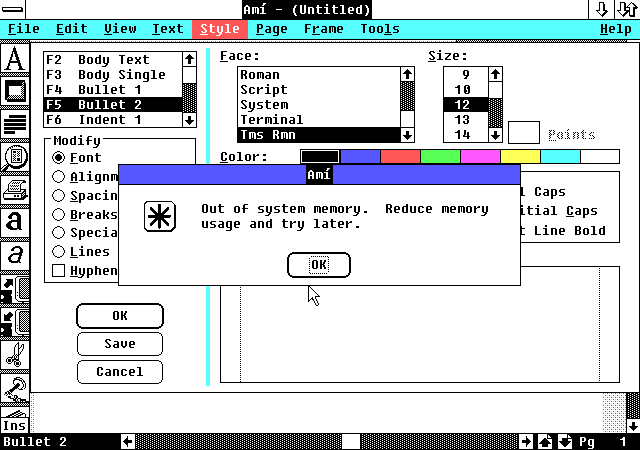This screenshot has width=640, height=450.
Task: Click the minimize down-arrow in title bar
Action: pos(601,9)
